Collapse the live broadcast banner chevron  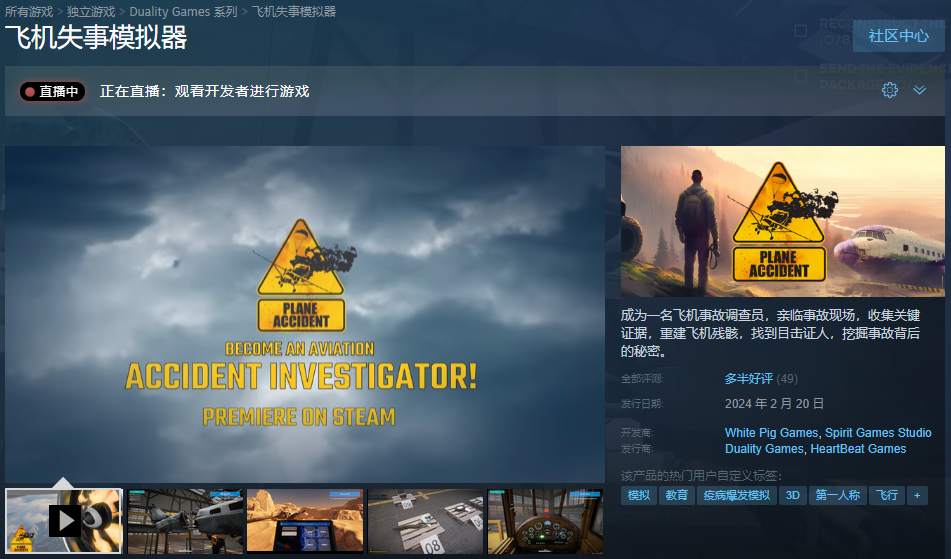tap(919, 90)
